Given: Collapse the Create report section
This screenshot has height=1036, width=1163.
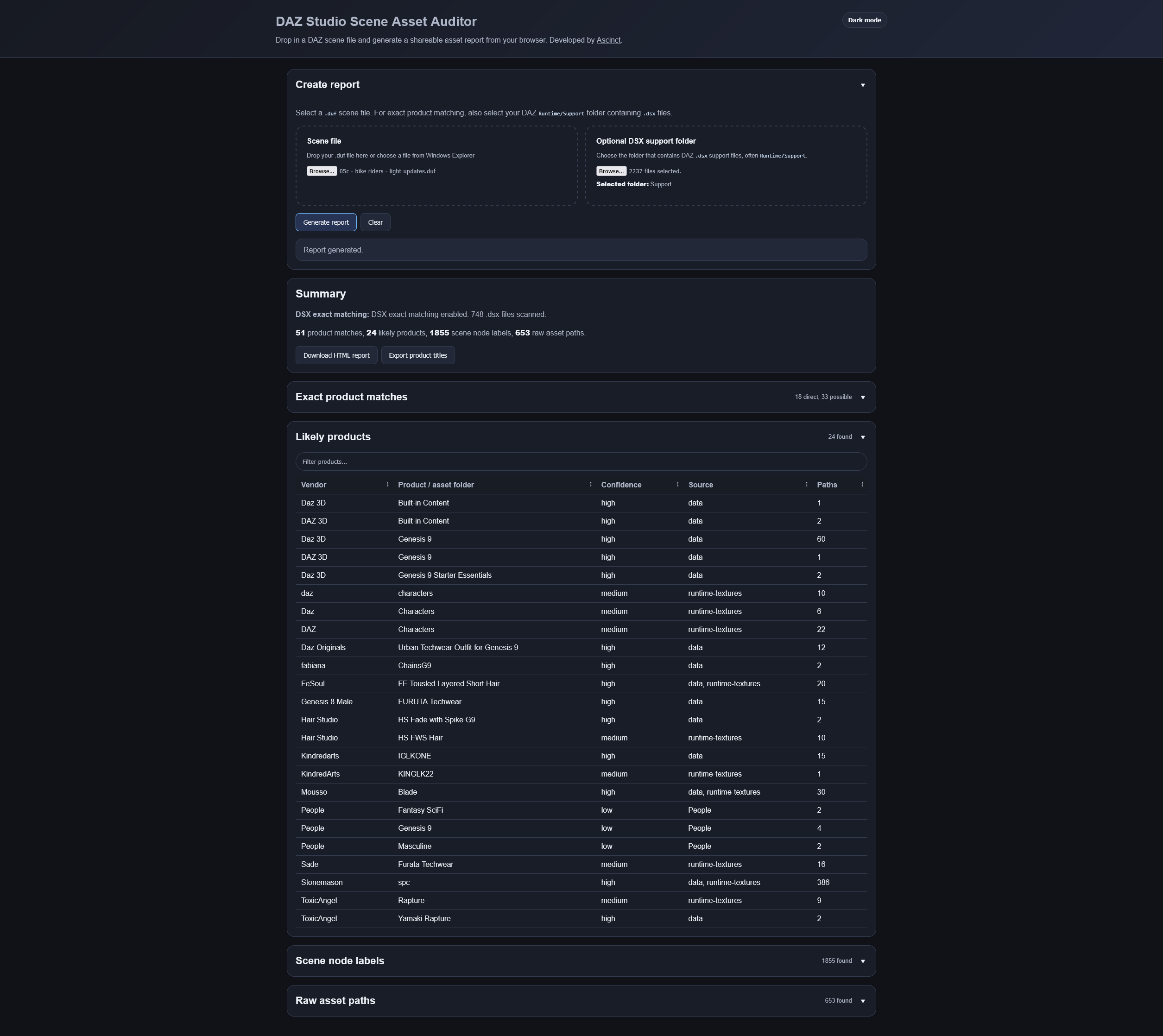Looking at the screenshot, I should [x=862, y=85].
